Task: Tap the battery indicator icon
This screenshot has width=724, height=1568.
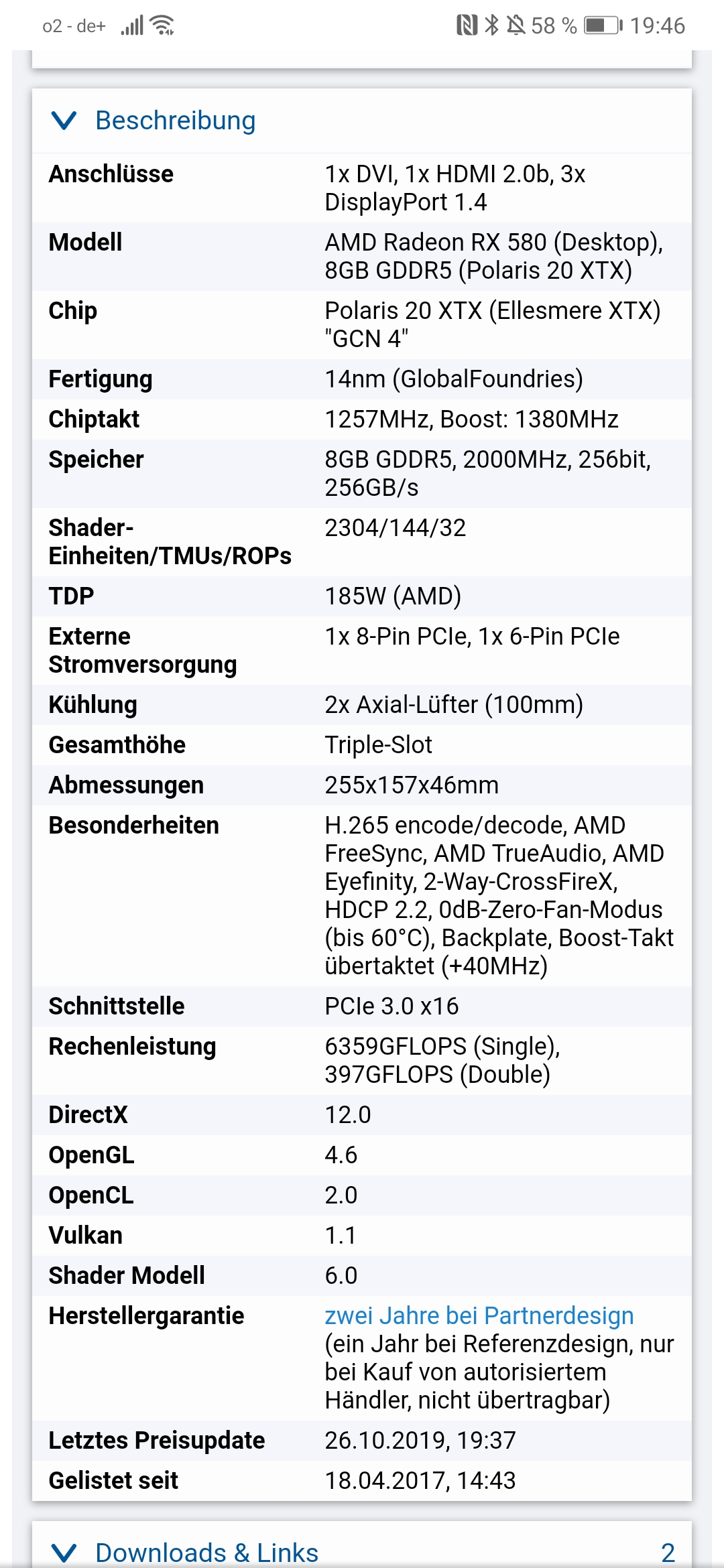Action: click(603, 25)
